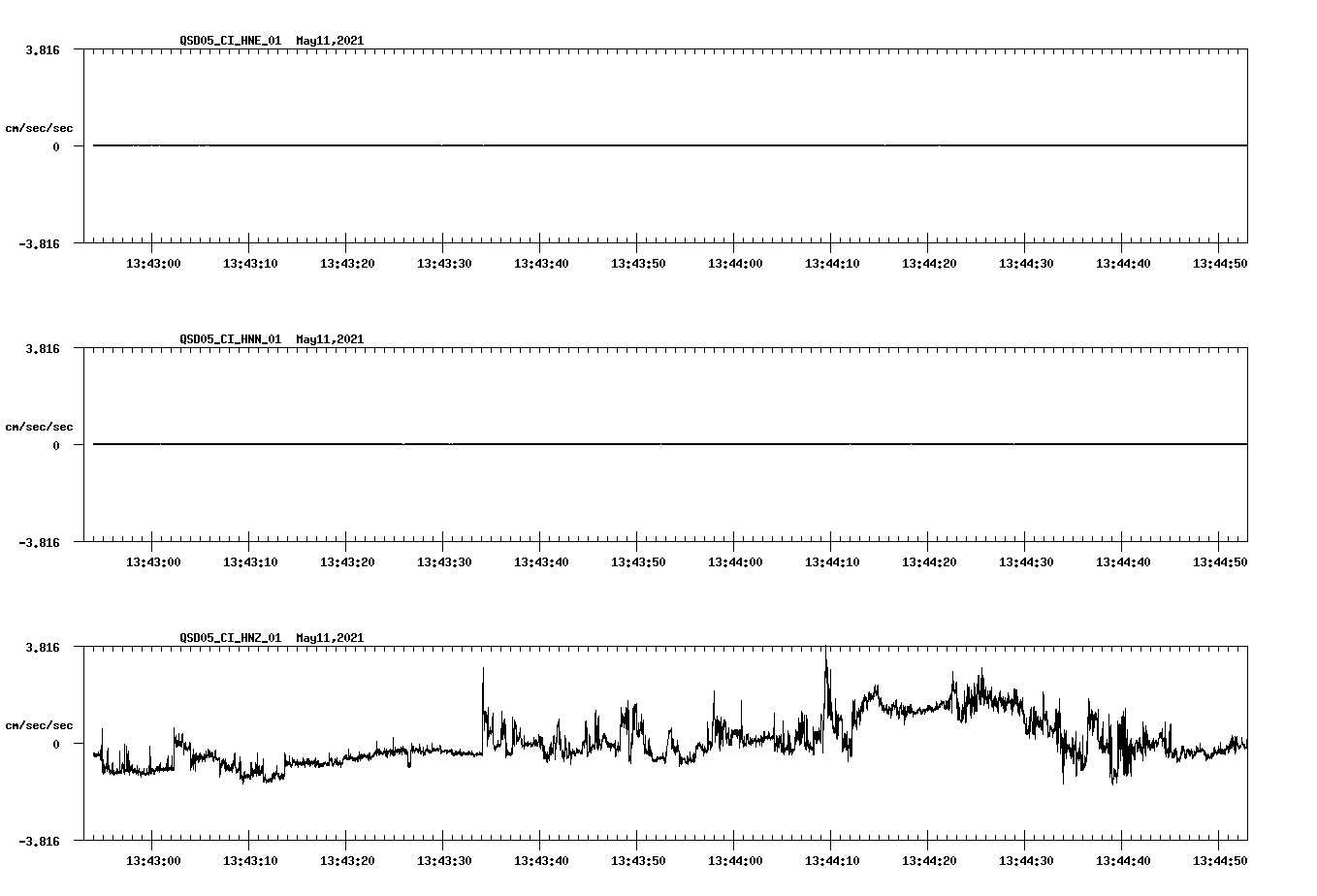Click the cm/sec/sec label of bottom plot
The height and width of the screenshot is (896, 1317).
click(x=40, y=723)
